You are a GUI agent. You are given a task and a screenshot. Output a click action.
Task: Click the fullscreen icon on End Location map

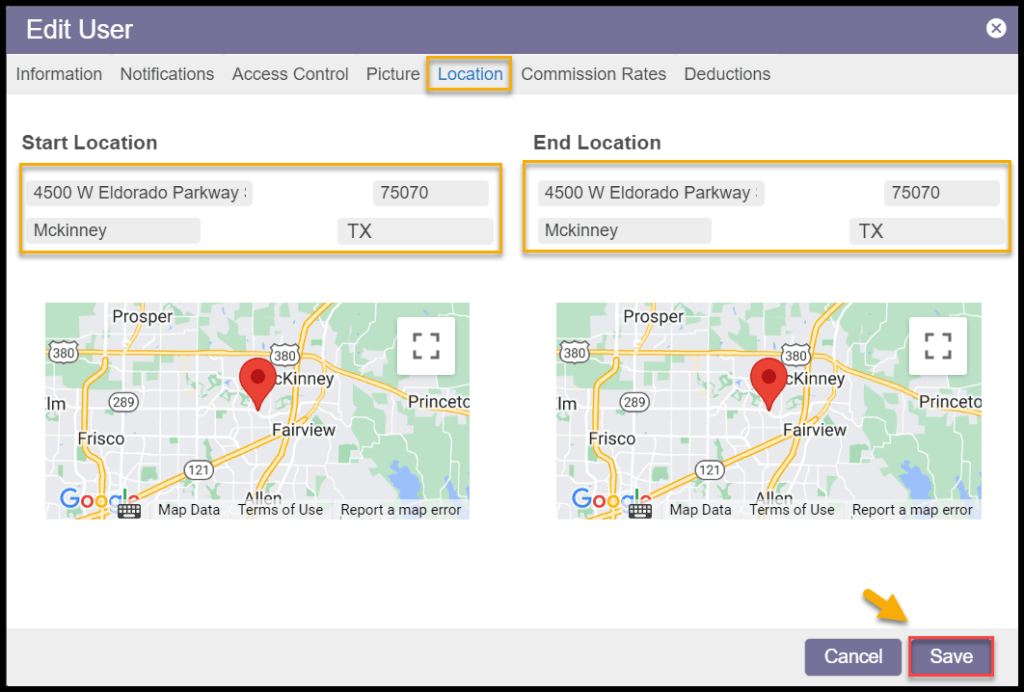[x=937, y=346]
